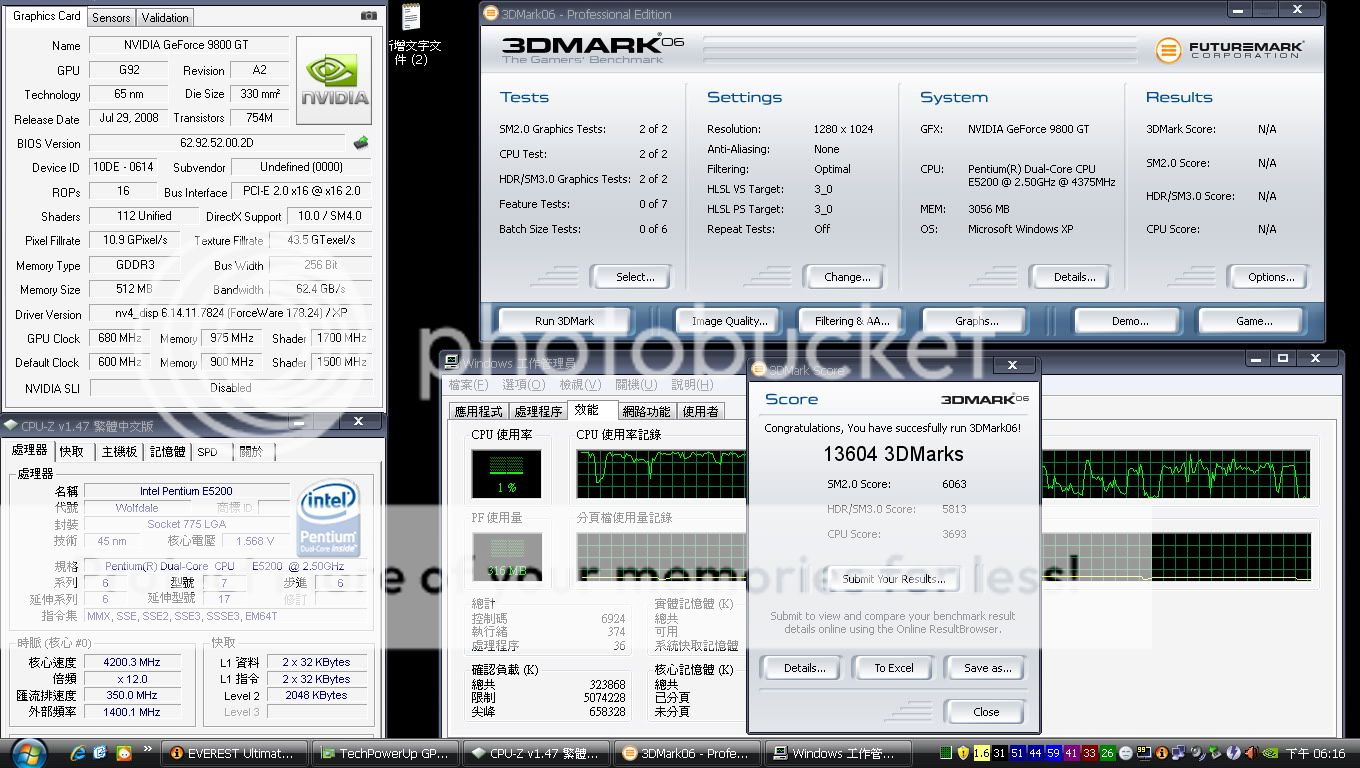
Task: Click the blue lightning bolt tray icon
Action: (x=1233, y=753)
